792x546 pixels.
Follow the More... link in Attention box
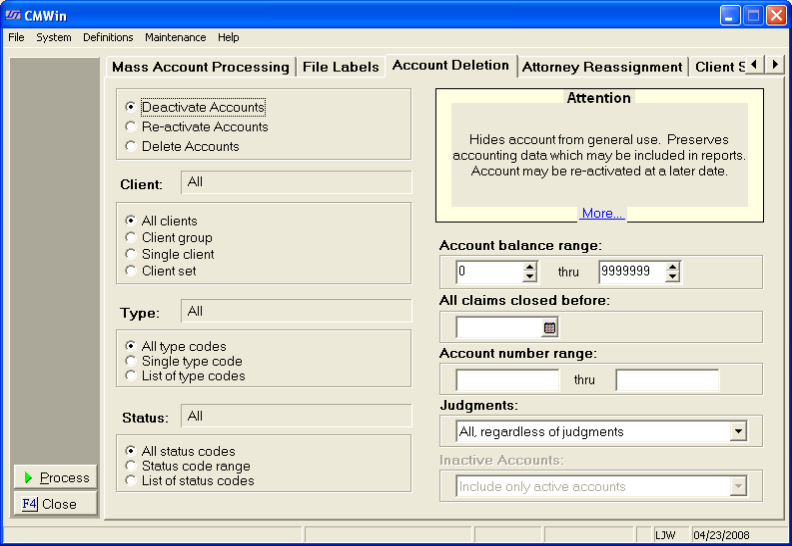602,213
